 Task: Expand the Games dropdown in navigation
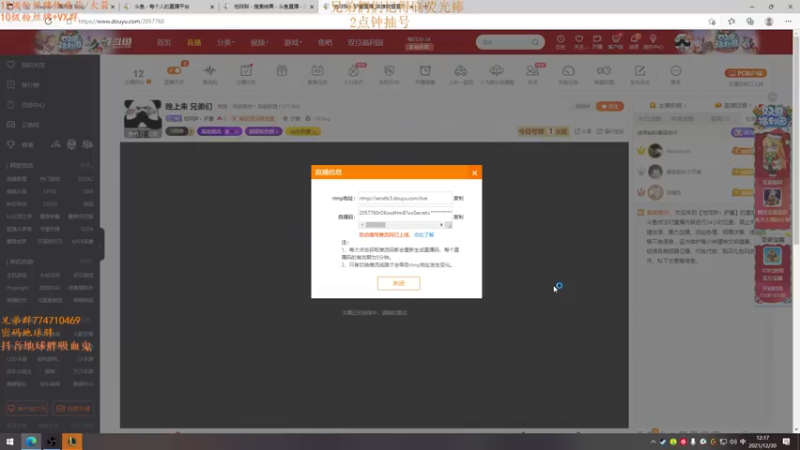coord(293,42)
